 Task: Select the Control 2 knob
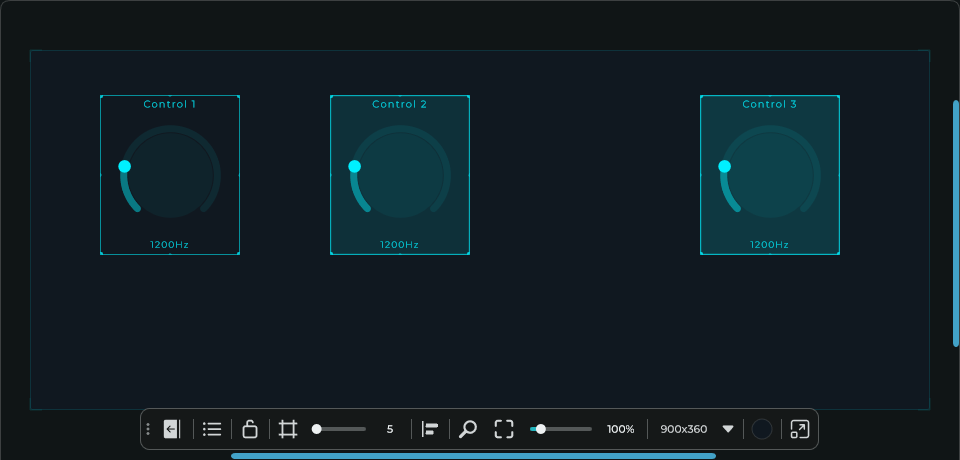click(x=400, y=172)
